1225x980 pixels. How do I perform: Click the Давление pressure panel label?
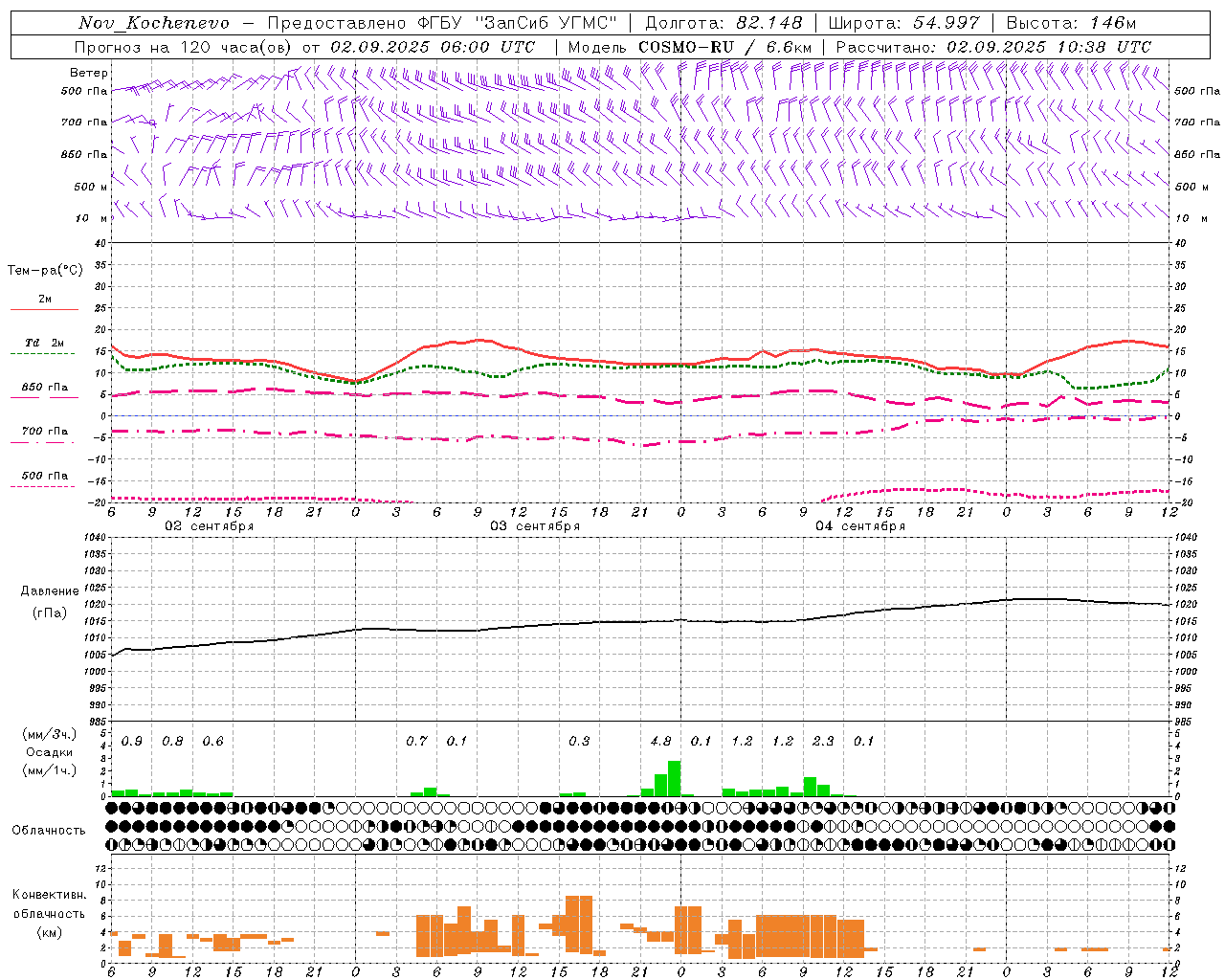[x=50, y=591]
